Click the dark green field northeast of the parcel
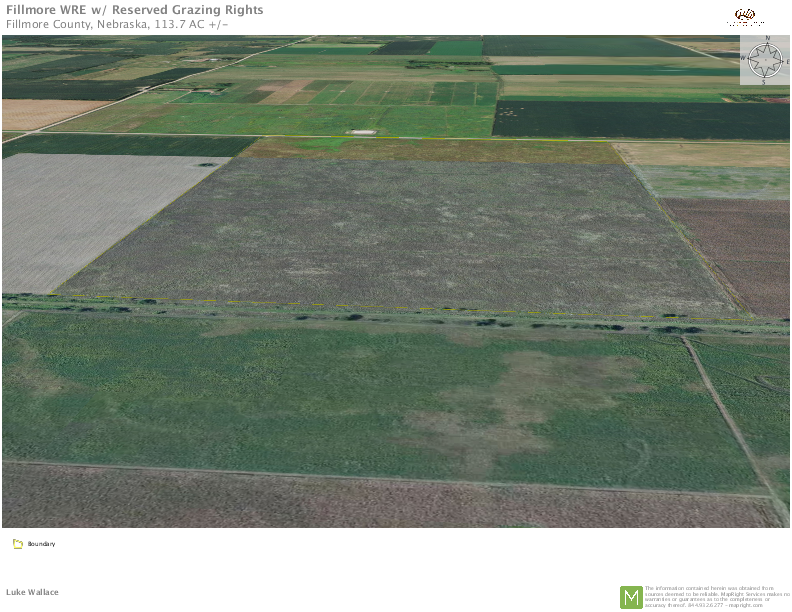Screen dimensions: 792x612 (640, 119)
